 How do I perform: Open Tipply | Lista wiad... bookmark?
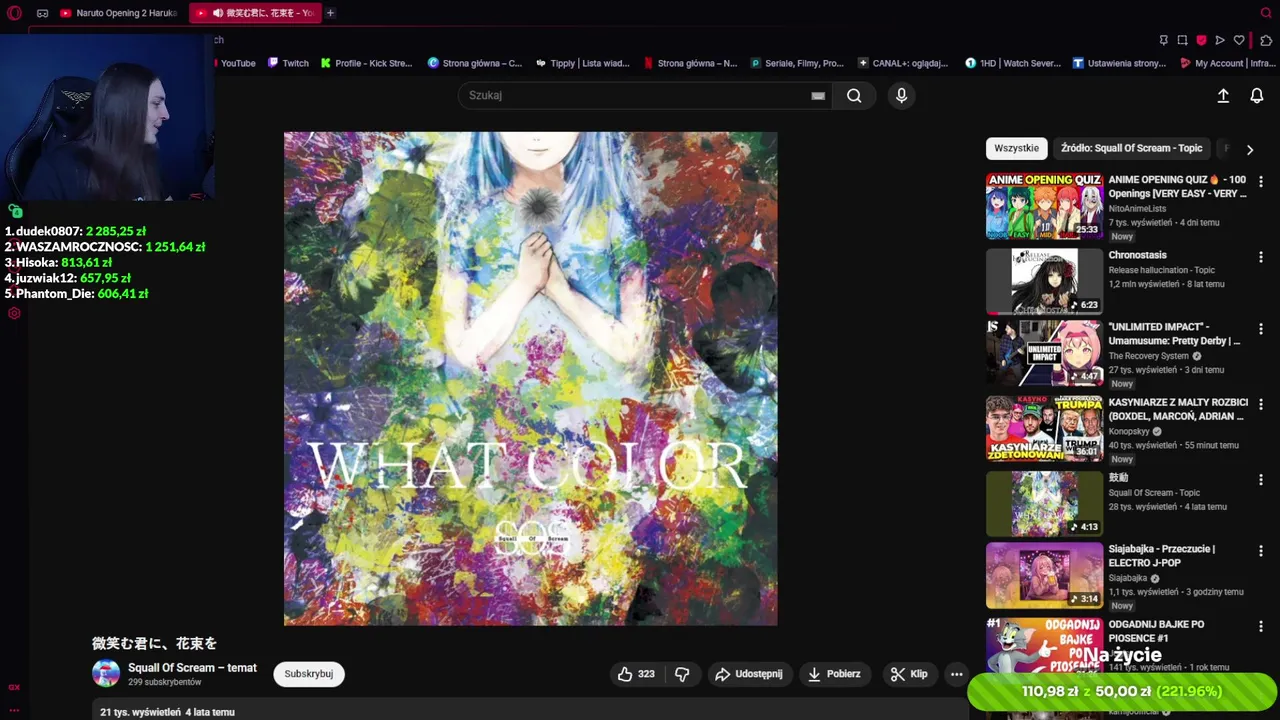coord(583,63)
